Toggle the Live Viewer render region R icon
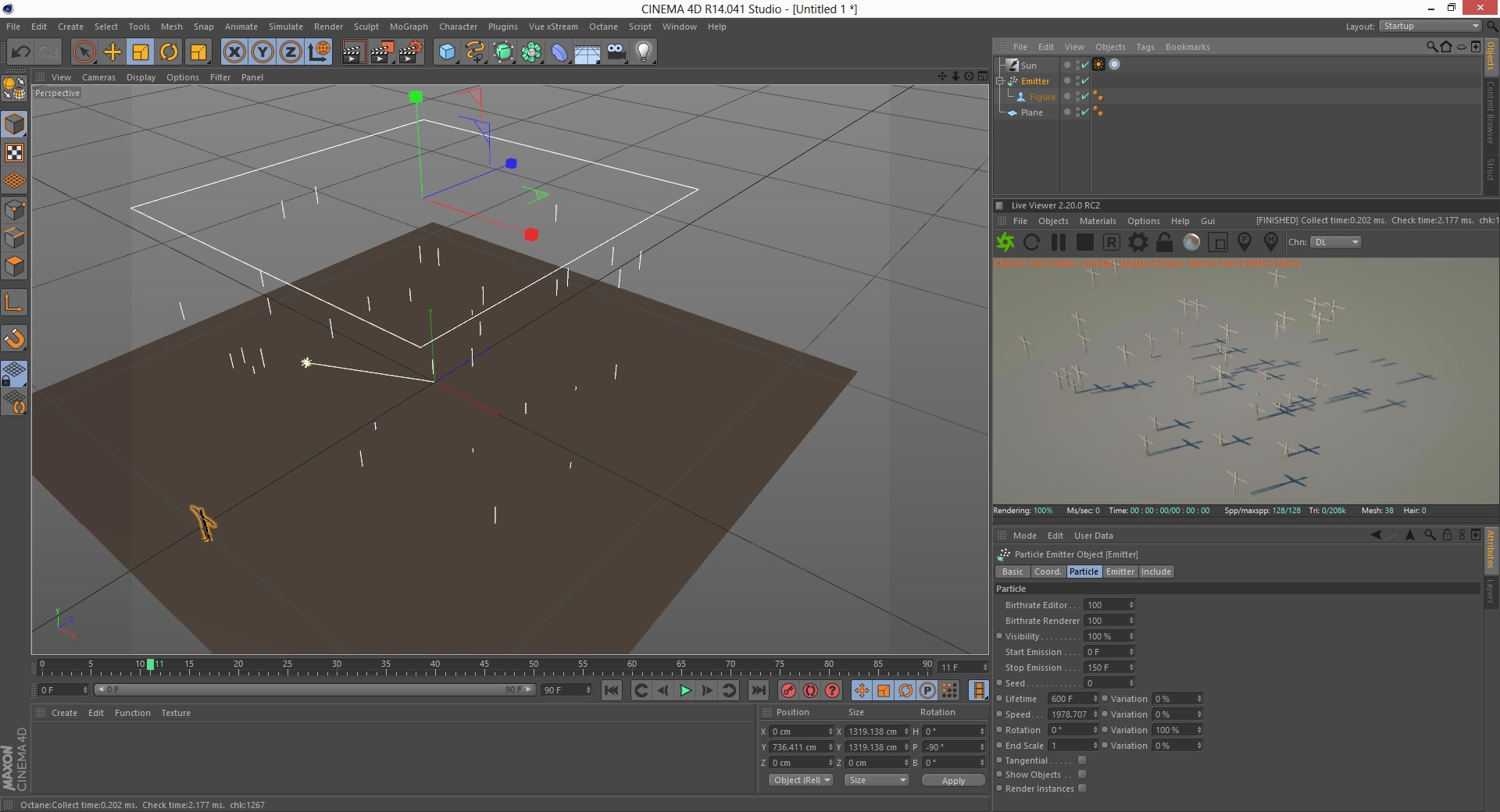The image size is (1500, 812). click(1112, 242)
